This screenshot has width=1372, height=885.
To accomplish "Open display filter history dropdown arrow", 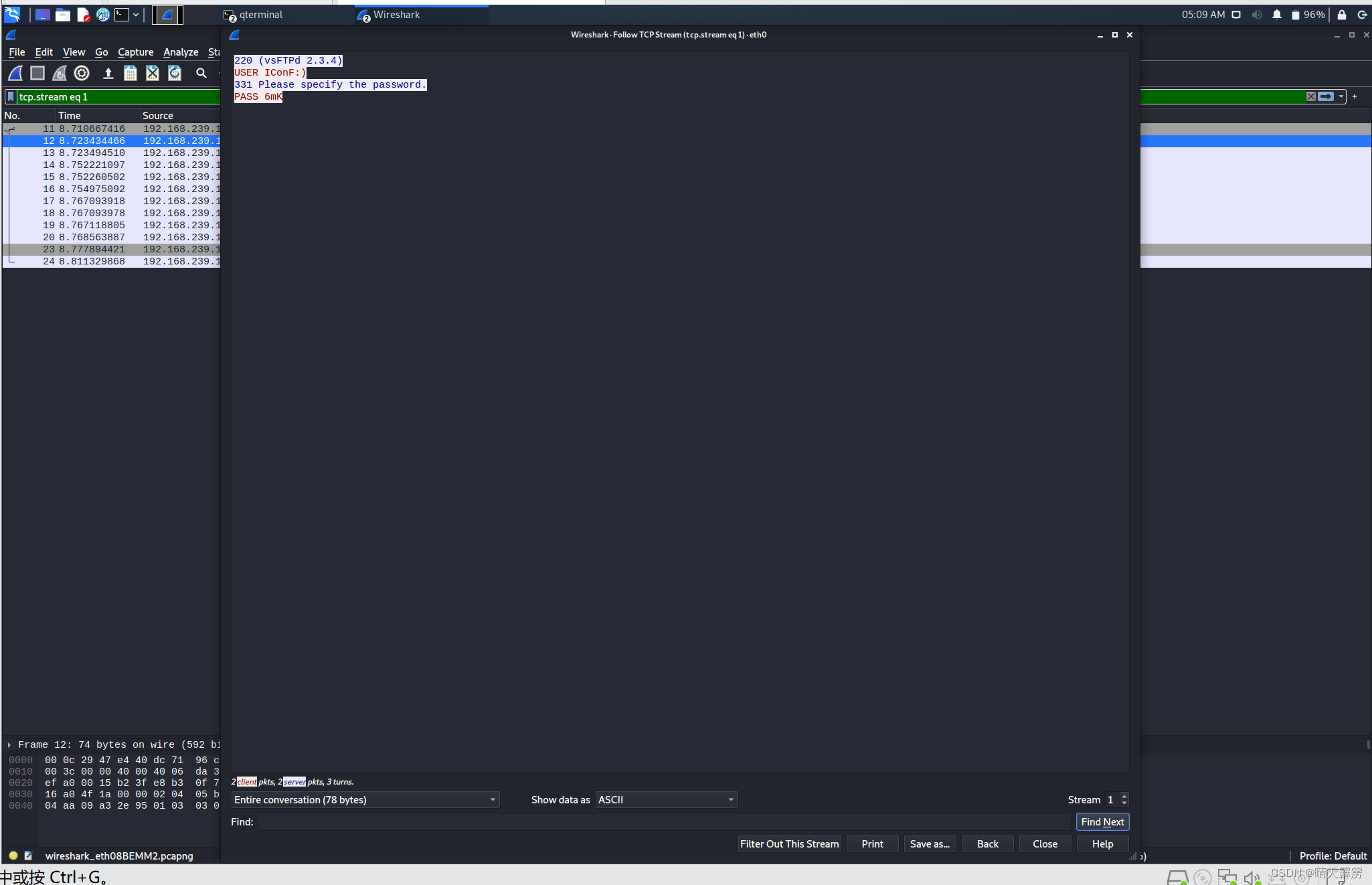I will pos(1341,96).
